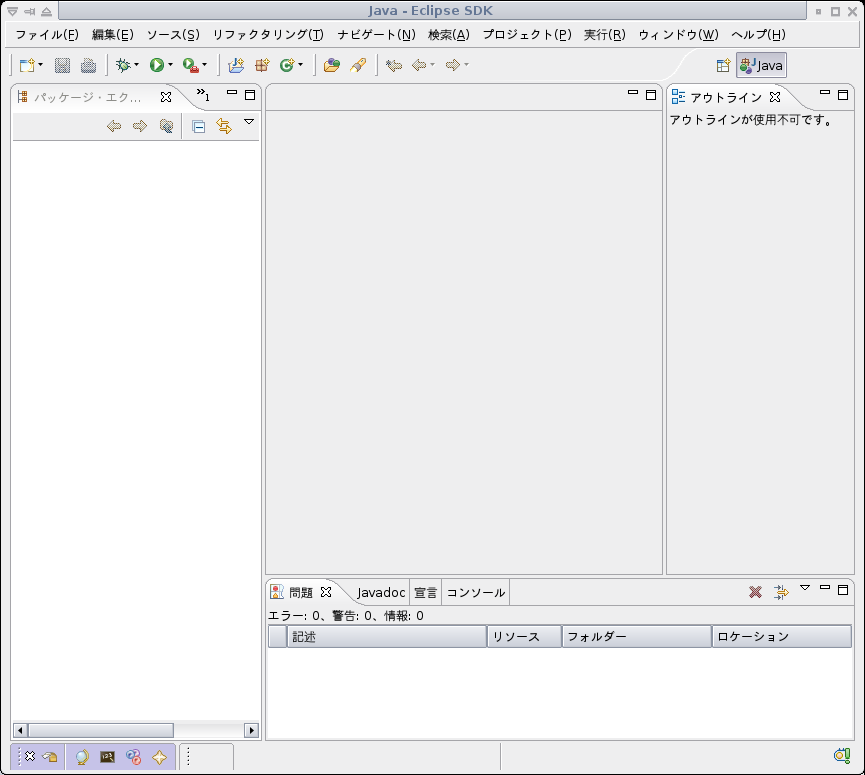Open the Debug dropdown arrow

[x=136, y=65]
